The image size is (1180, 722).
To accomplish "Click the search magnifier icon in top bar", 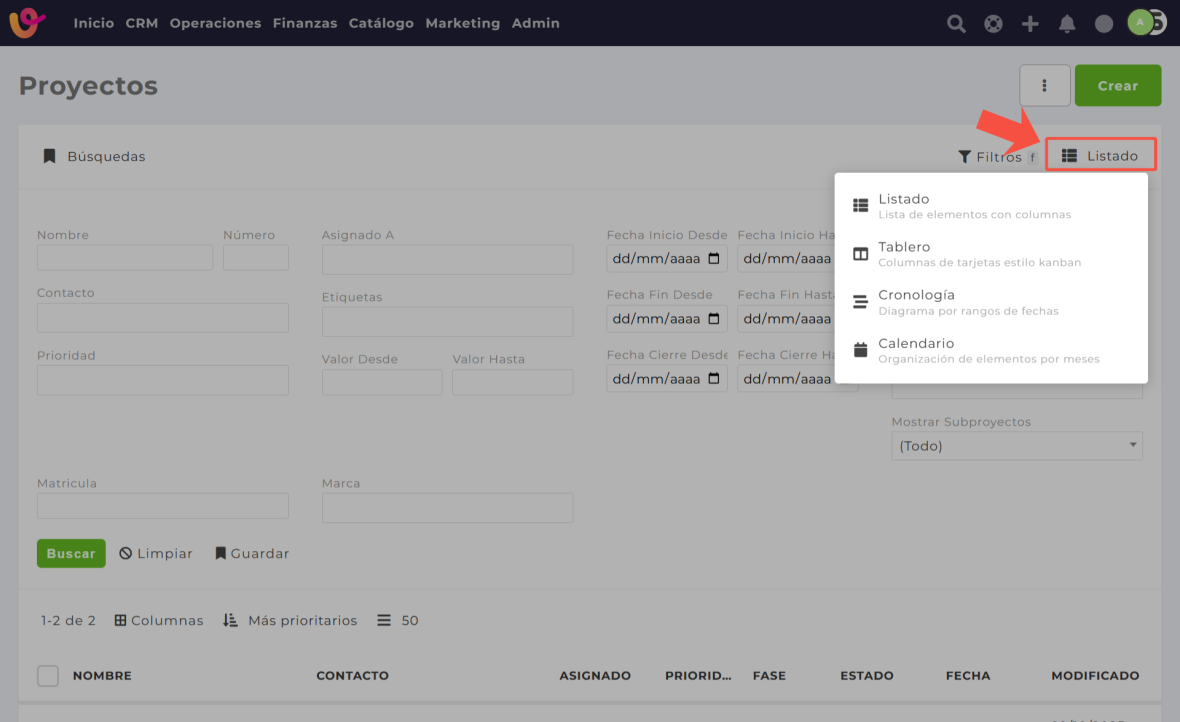I will (x=956, y=23).
